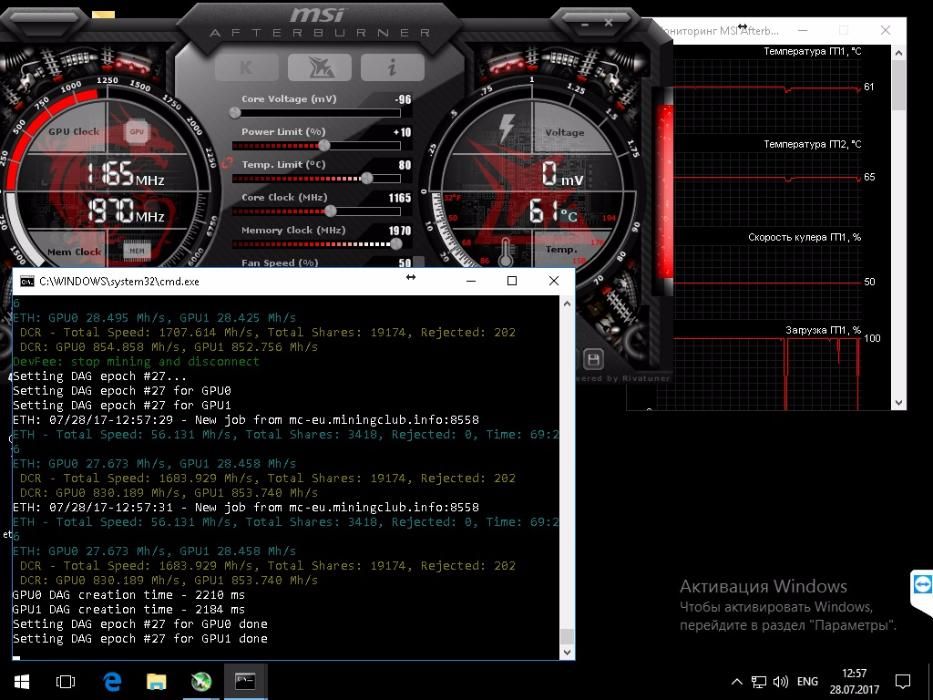This screenshot has width=933, height=700.
Task: Open the cmd.exe window system menu icon
Action: [x=27, y=282]
